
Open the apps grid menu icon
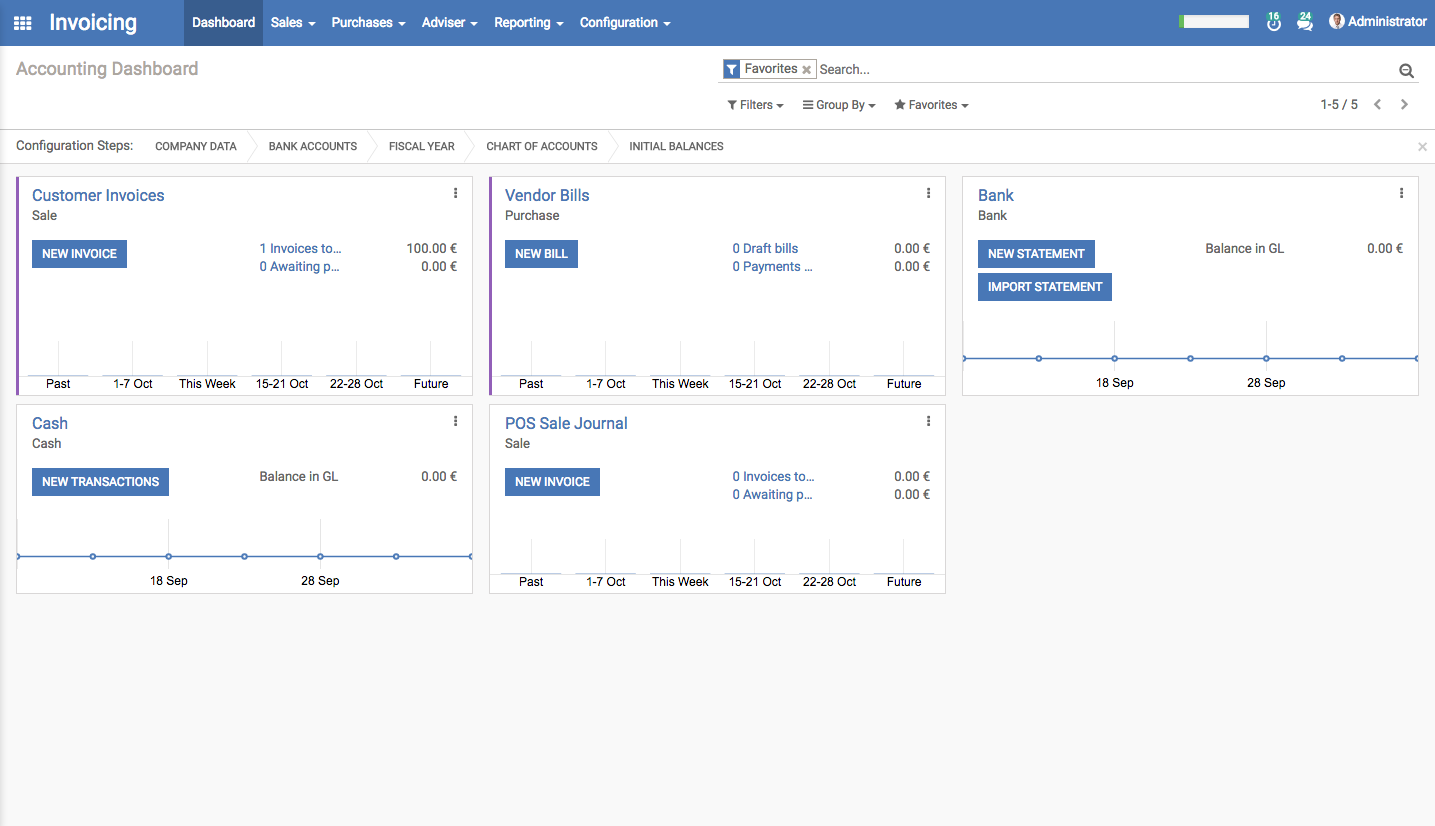click(22, 23)
